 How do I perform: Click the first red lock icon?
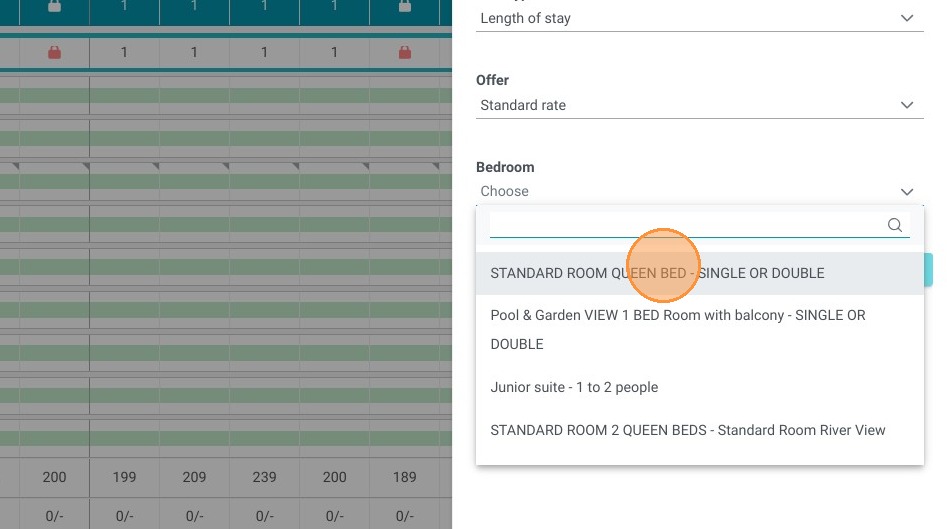(54, 53)
